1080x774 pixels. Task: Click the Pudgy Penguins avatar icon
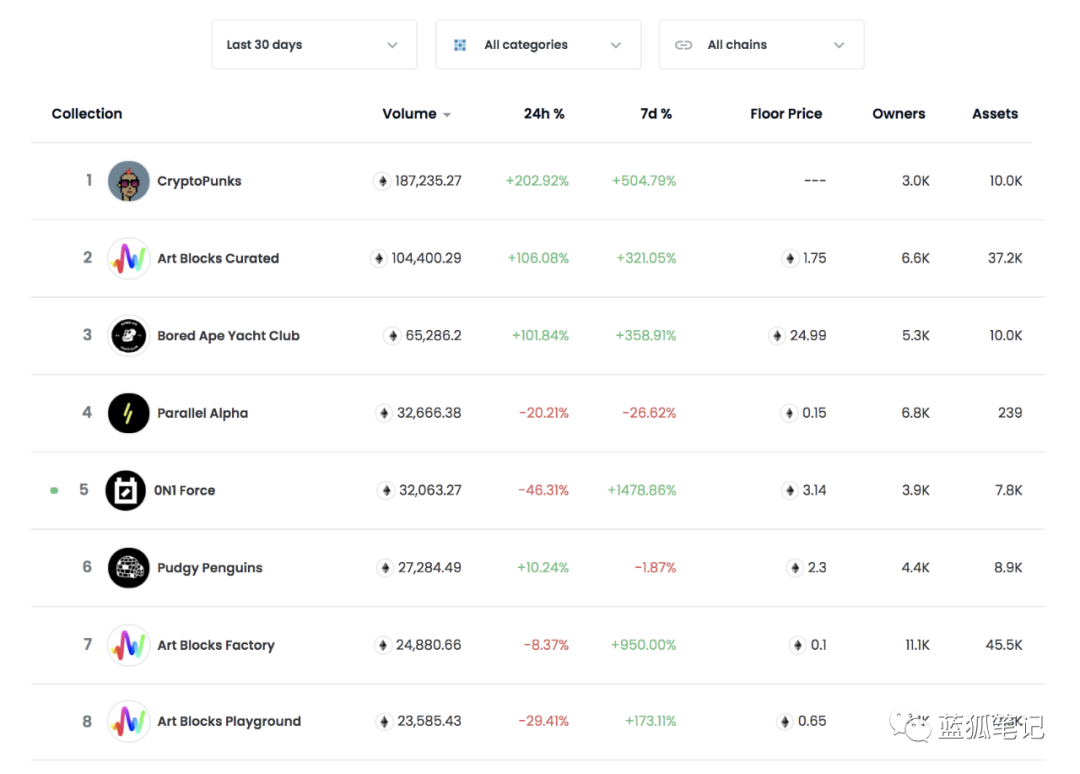coord(129,568)
